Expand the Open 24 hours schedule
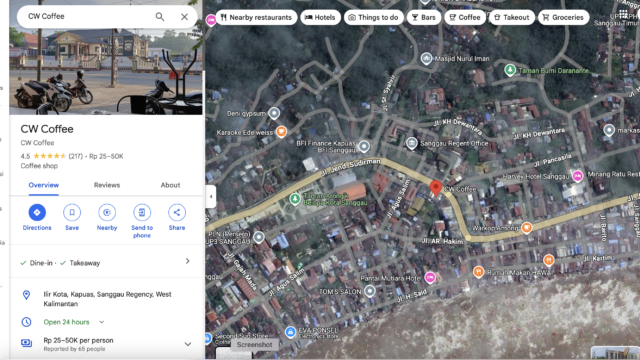Screen dimensions: 640x360 point(102,322)
